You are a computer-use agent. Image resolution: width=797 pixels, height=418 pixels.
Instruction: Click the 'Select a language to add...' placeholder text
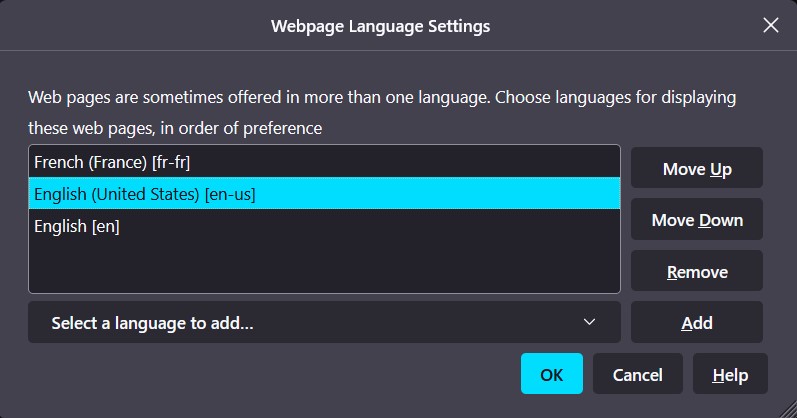(152, 323)
